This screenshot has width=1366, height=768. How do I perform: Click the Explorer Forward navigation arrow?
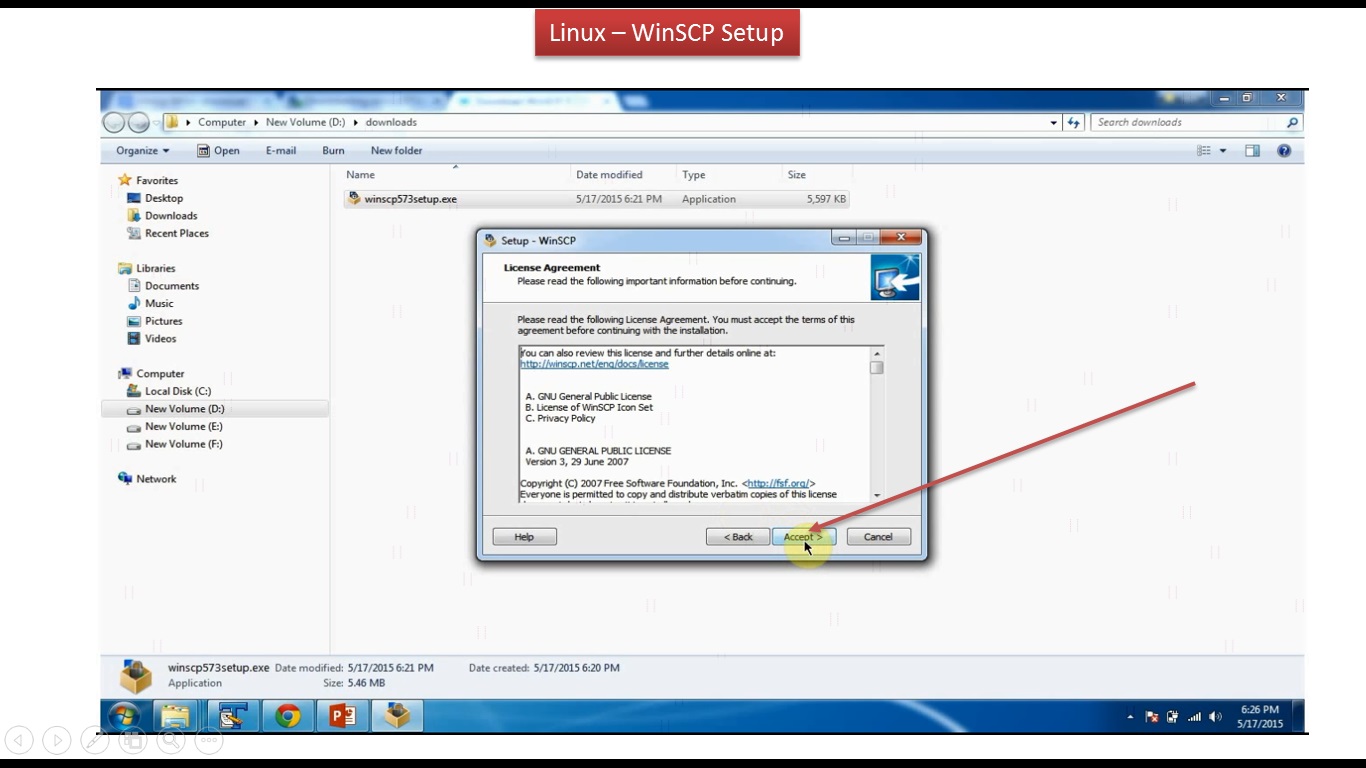coord(139,123)
